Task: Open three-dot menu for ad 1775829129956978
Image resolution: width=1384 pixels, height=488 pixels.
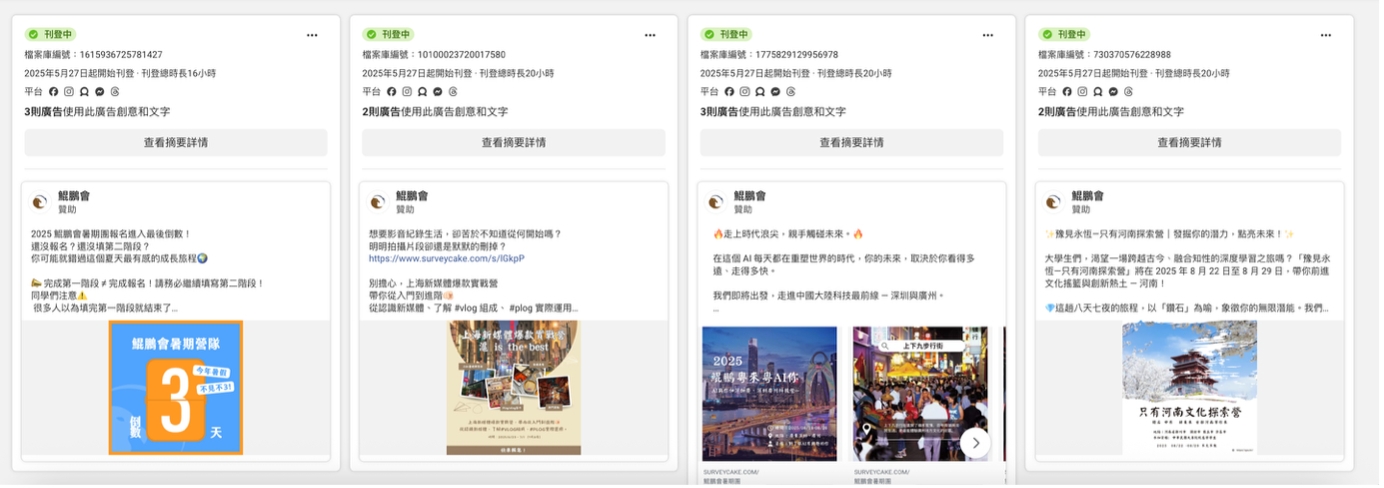Action: [988, 35]
